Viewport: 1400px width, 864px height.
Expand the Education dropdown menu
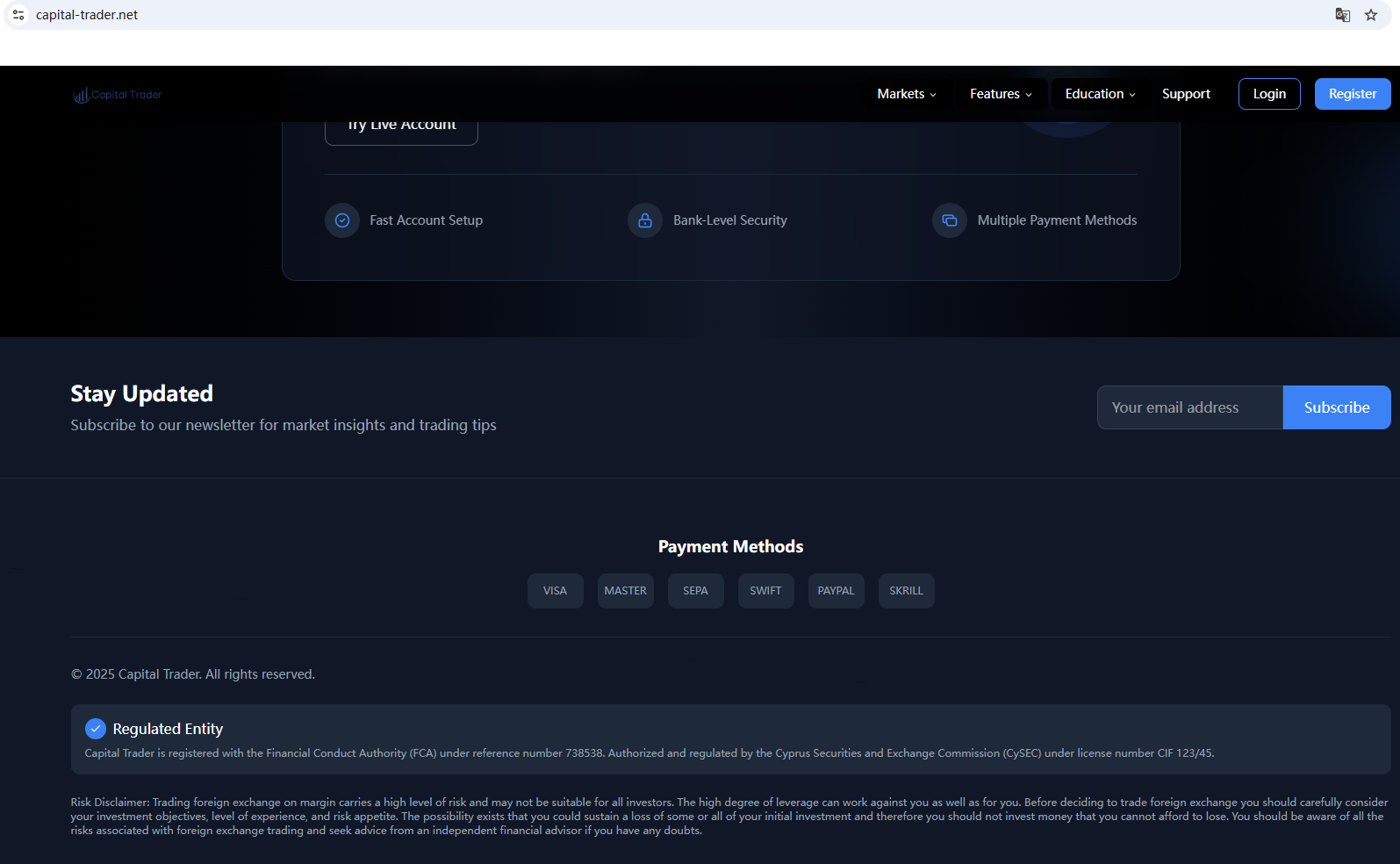(x=1100, y=94)
